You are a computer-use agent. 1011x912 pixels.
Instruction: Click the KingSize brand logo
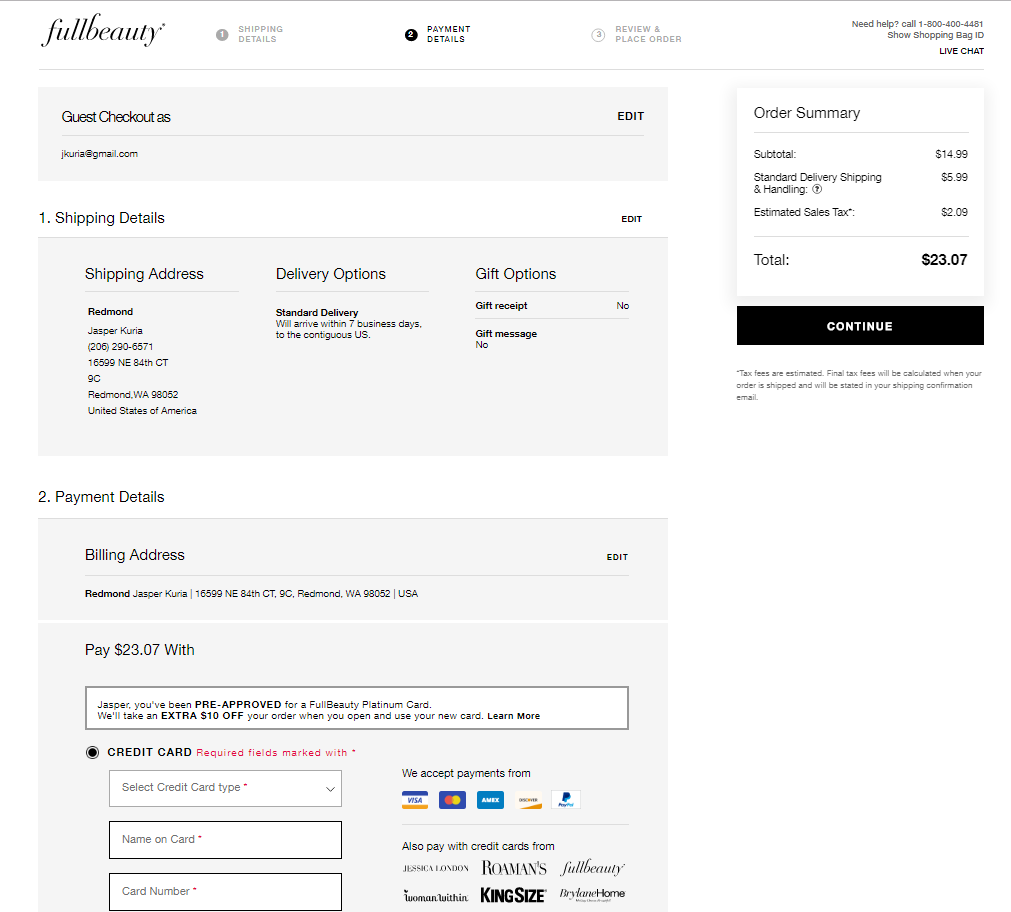coord(513,895)
